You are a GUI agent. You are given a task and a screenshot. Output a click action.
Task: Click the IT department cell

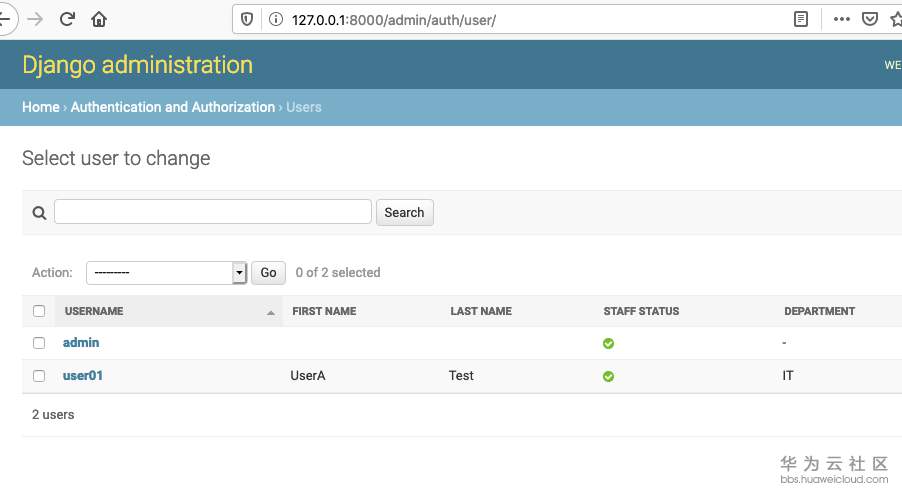[x=788, y=376]
